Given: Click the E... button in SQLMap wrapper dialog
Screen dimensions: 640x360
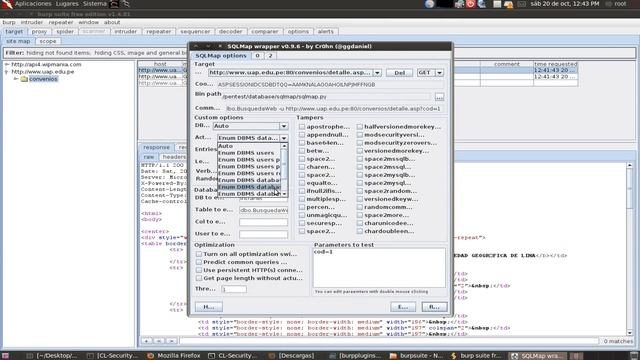Looking at the screenshot, I should pos(403,307).
